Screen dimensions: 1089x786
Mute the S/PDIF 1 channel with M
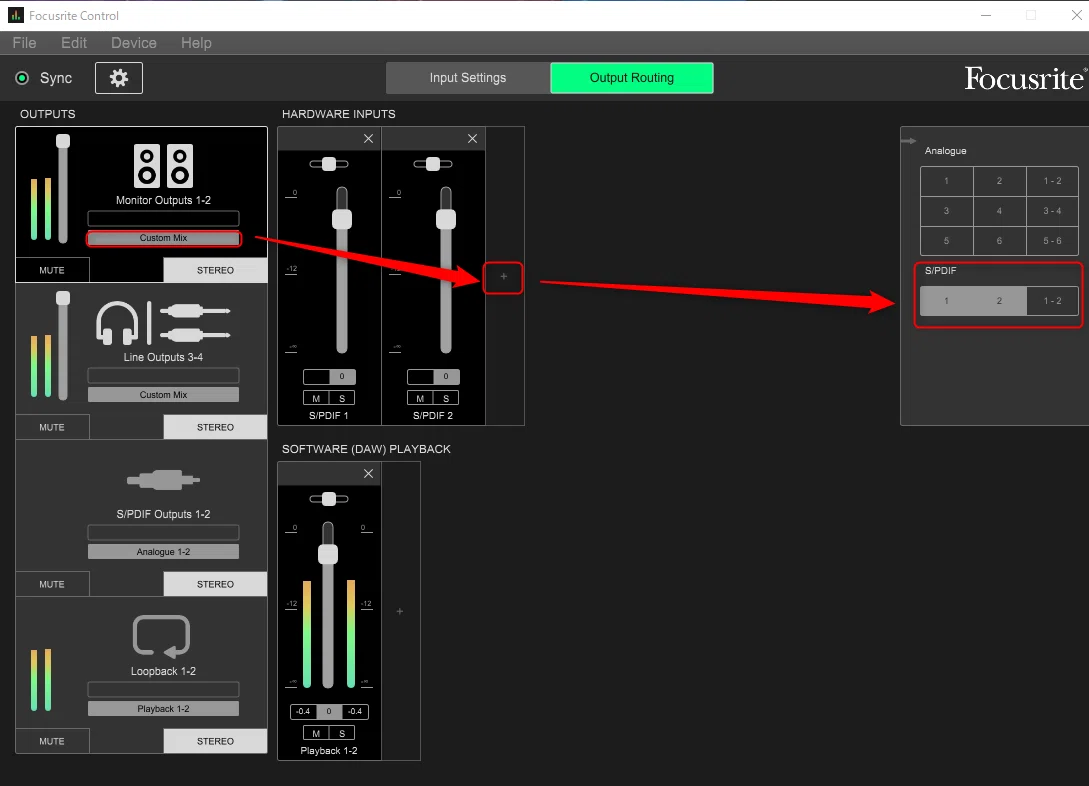[316, 398]
